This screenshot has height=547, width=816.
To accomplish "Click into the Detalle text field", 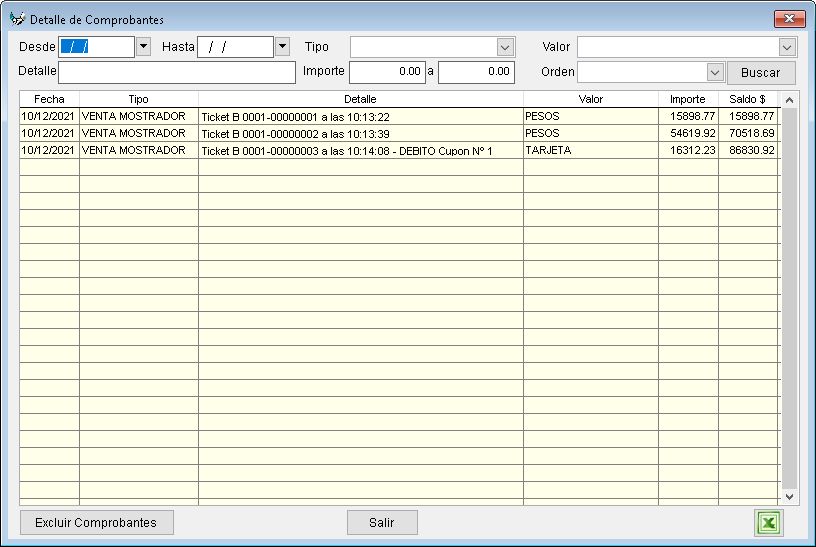I will [x=177, y=72].
